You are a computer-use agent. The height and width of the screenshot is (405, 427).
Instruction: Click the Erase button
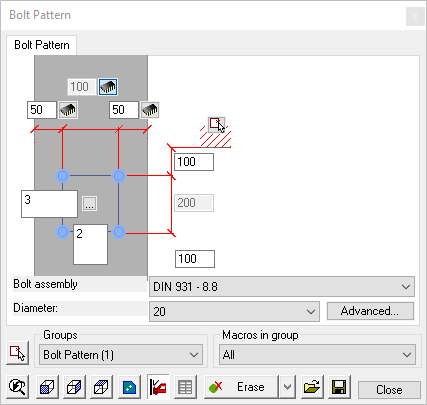241,387
